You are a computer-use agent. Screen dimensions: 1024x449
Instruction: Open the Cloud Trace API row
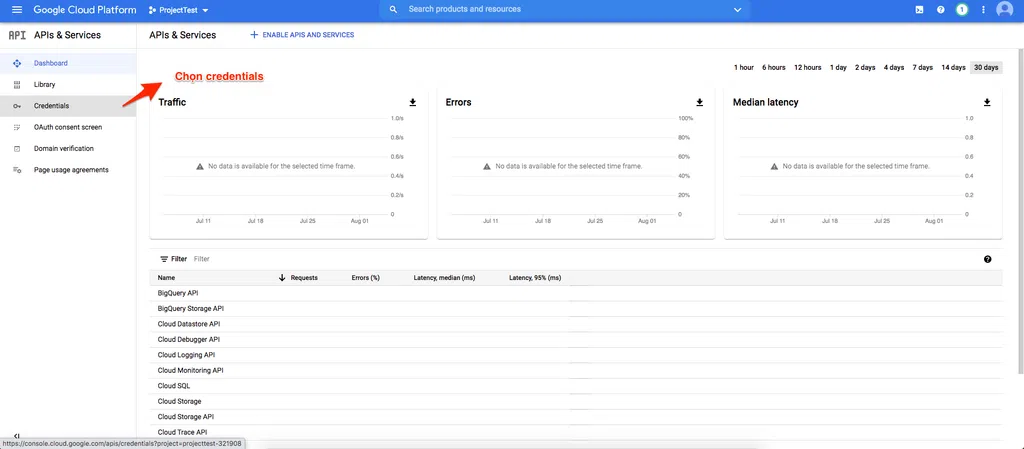pyautogui.click(x=576, y=432)
